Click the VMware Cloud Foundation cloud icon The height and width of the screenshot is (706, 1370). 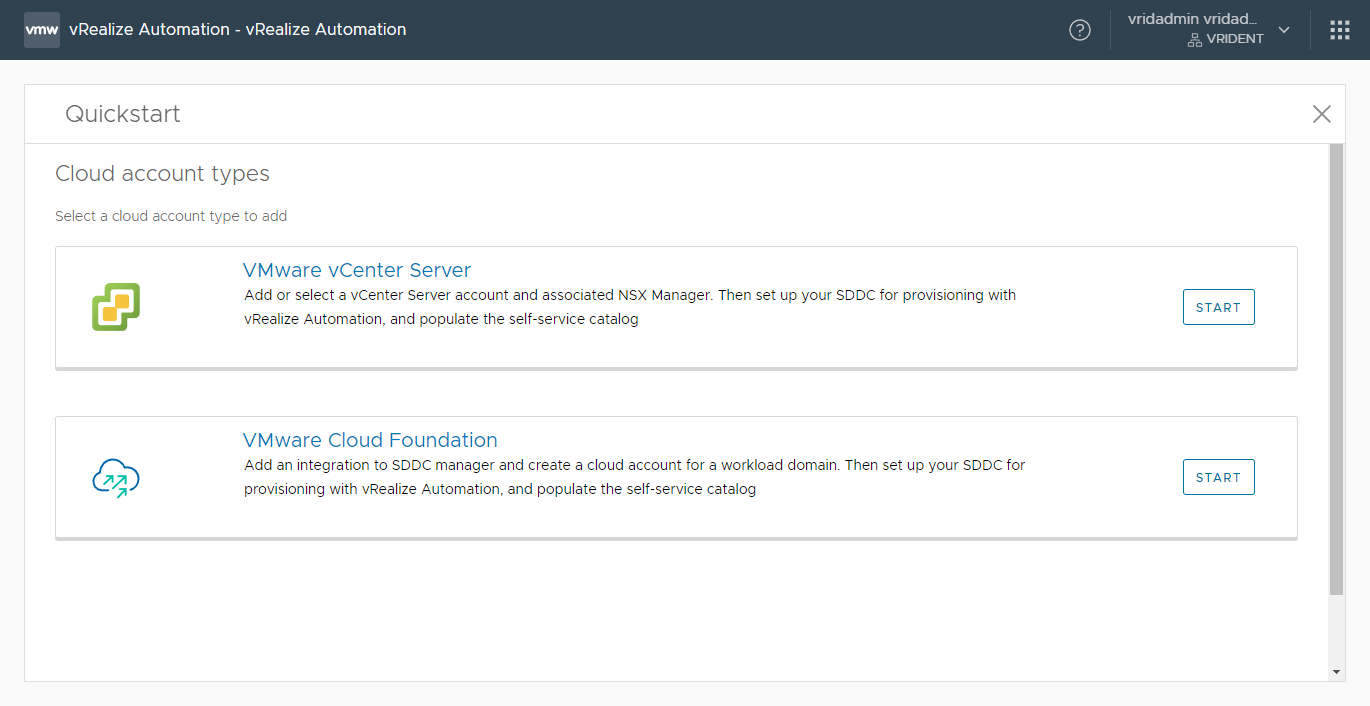tap(116, 478)
